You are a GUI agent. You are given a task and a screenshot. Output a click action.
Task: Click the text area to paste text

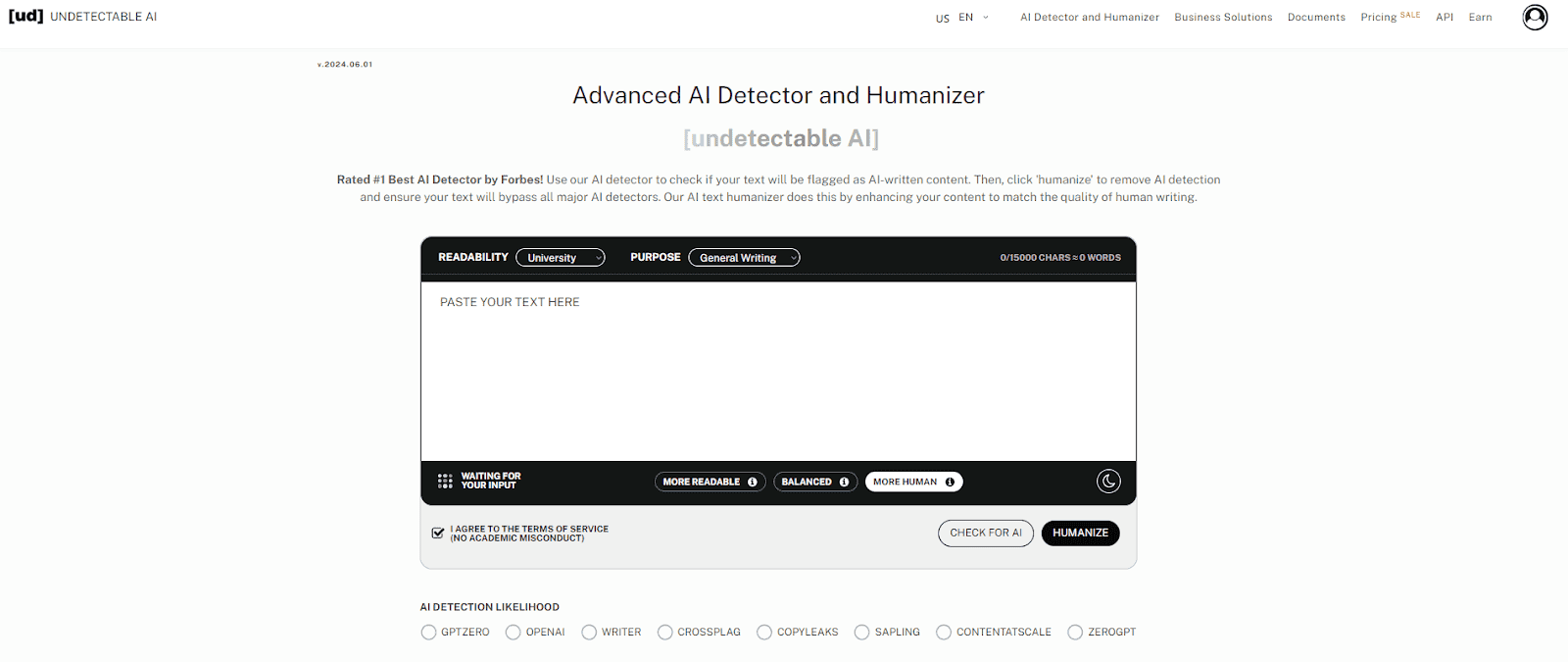pyautogui.click(x=778, y=372)
